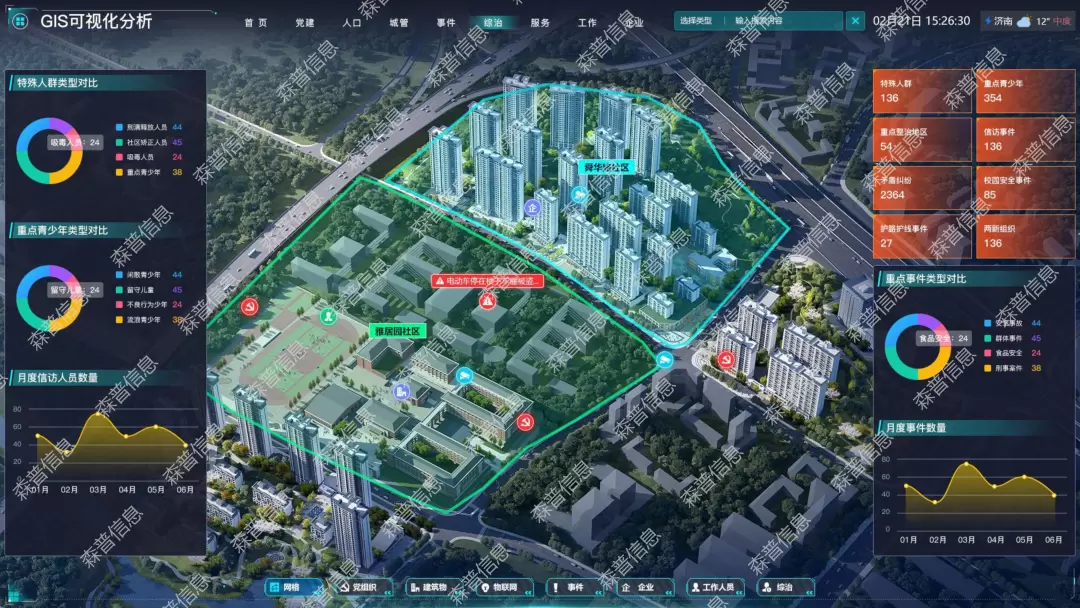The width and height of the screenshot is (1080, 608).
Task: Select the purple enterprise marker near towers
Action: pos(533,208)
